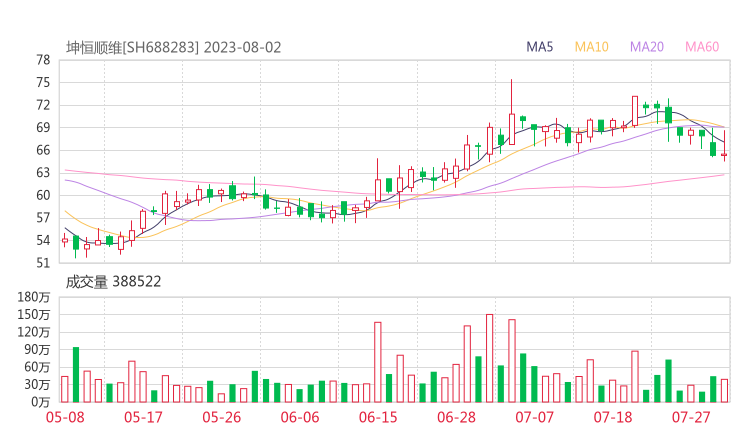
Task: Click the 75 price axis label
Action: [x=43, y=83]
